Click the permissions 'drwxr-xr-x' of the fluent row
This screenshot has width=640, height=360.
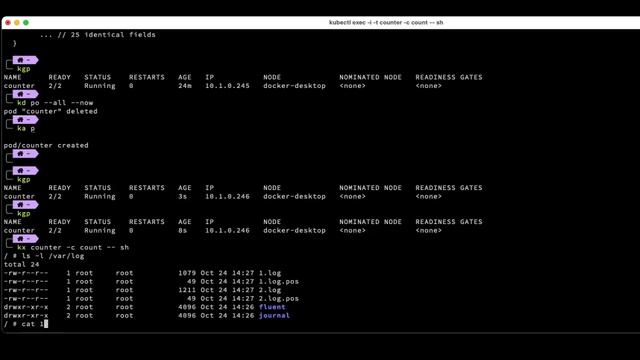point(26,307)
